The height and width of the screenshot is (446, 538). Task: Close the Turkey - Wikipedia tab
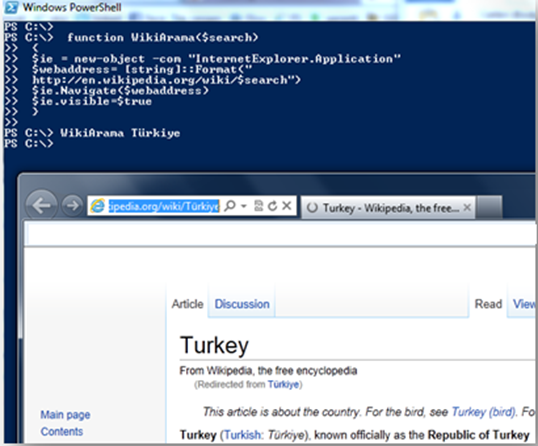[467, 207]
